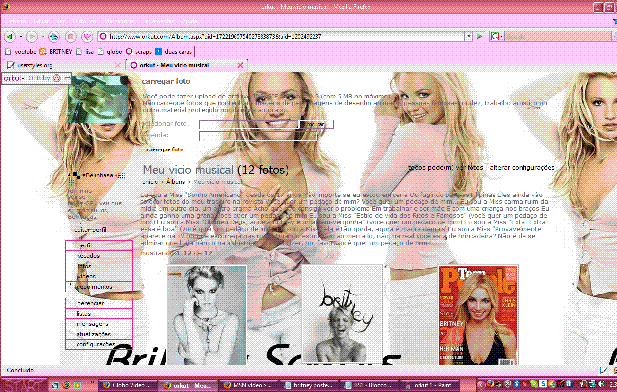This screenshot has width=617, height=392.
Task: Go to Início in the breadcrumb
Action: (x=150, y=182)
